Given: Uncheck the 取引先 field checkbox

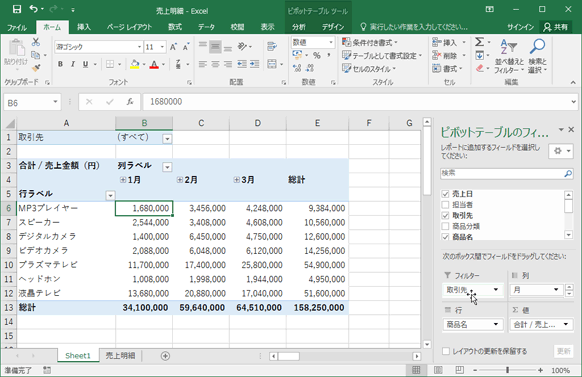Looking at the screenshot, I should click(445, 215).
